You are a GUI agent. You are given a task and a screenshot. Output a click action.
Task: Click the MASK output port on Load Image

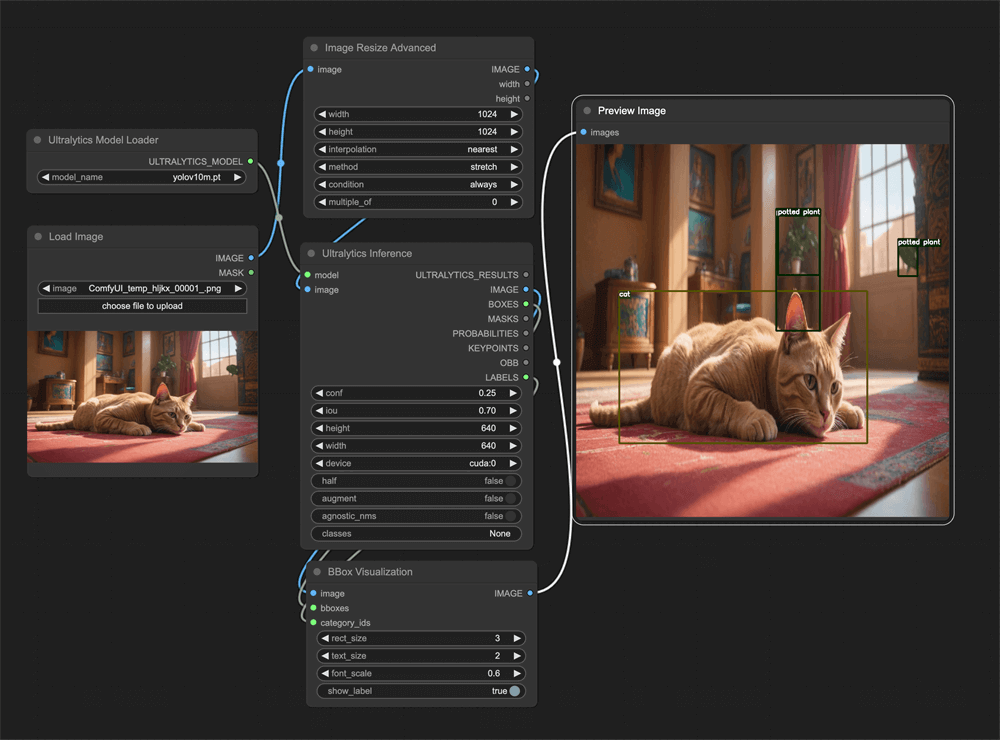click(251, 272)
